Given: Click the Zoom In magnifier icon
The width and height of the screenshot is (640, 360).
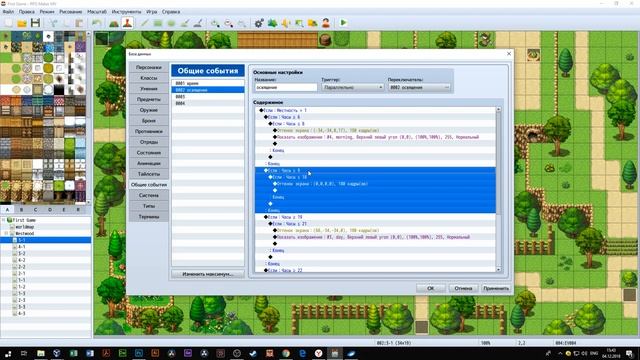Looking at the screenshot, I should pos(215,23).
